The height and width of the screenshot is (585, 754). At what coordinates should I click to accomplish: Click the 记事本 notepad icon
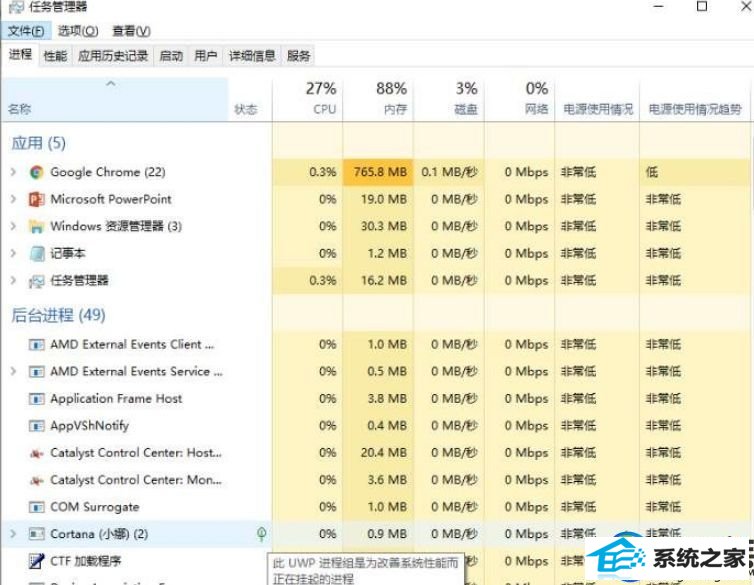(37, 253)
